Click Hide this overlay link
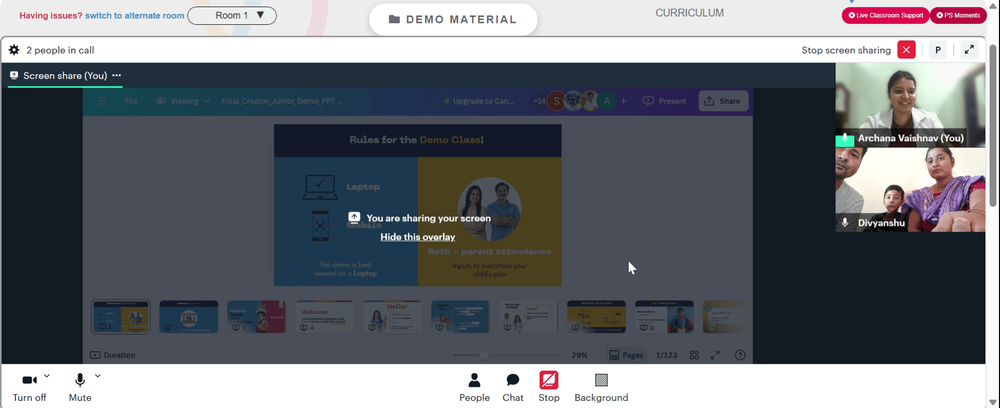This screenshot has height=408, width=1000. (418, 237)
